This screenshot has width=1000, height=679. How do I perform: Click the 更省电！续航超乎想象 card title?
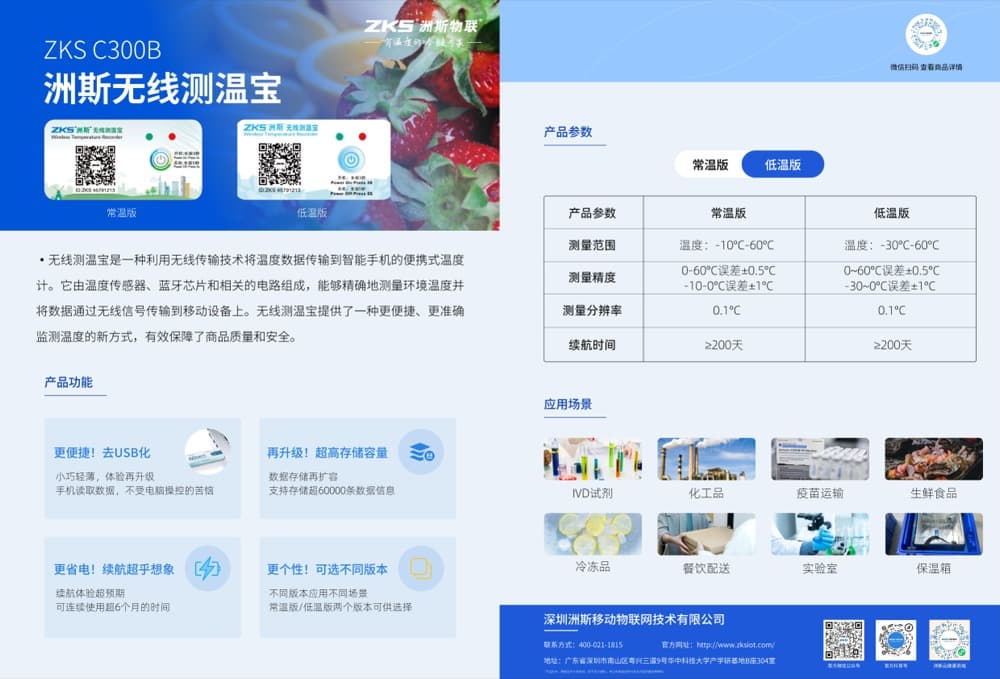[114, 569]
